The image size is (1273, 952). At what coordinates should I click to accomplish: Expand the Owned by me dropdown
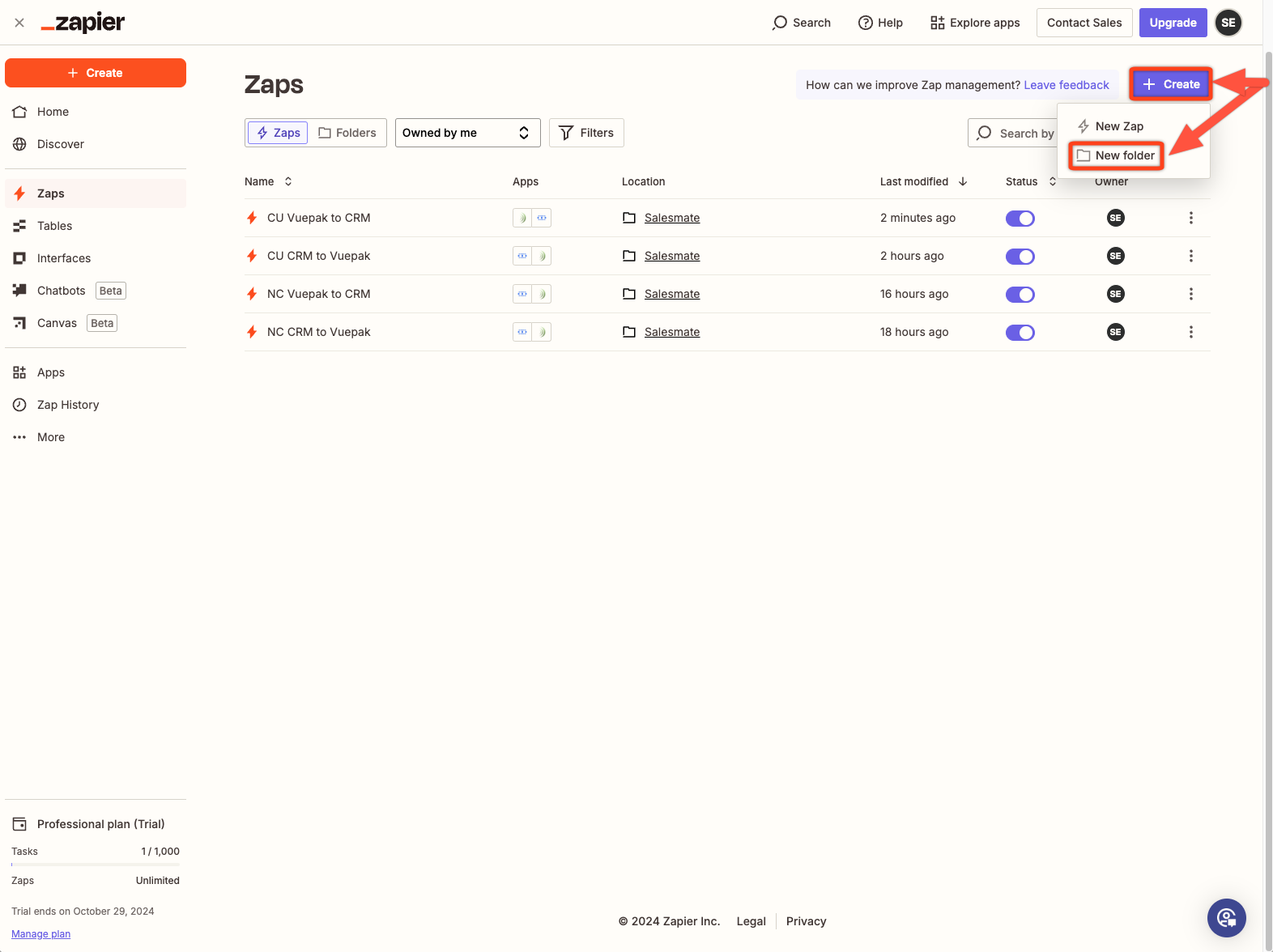click(467, 133)
